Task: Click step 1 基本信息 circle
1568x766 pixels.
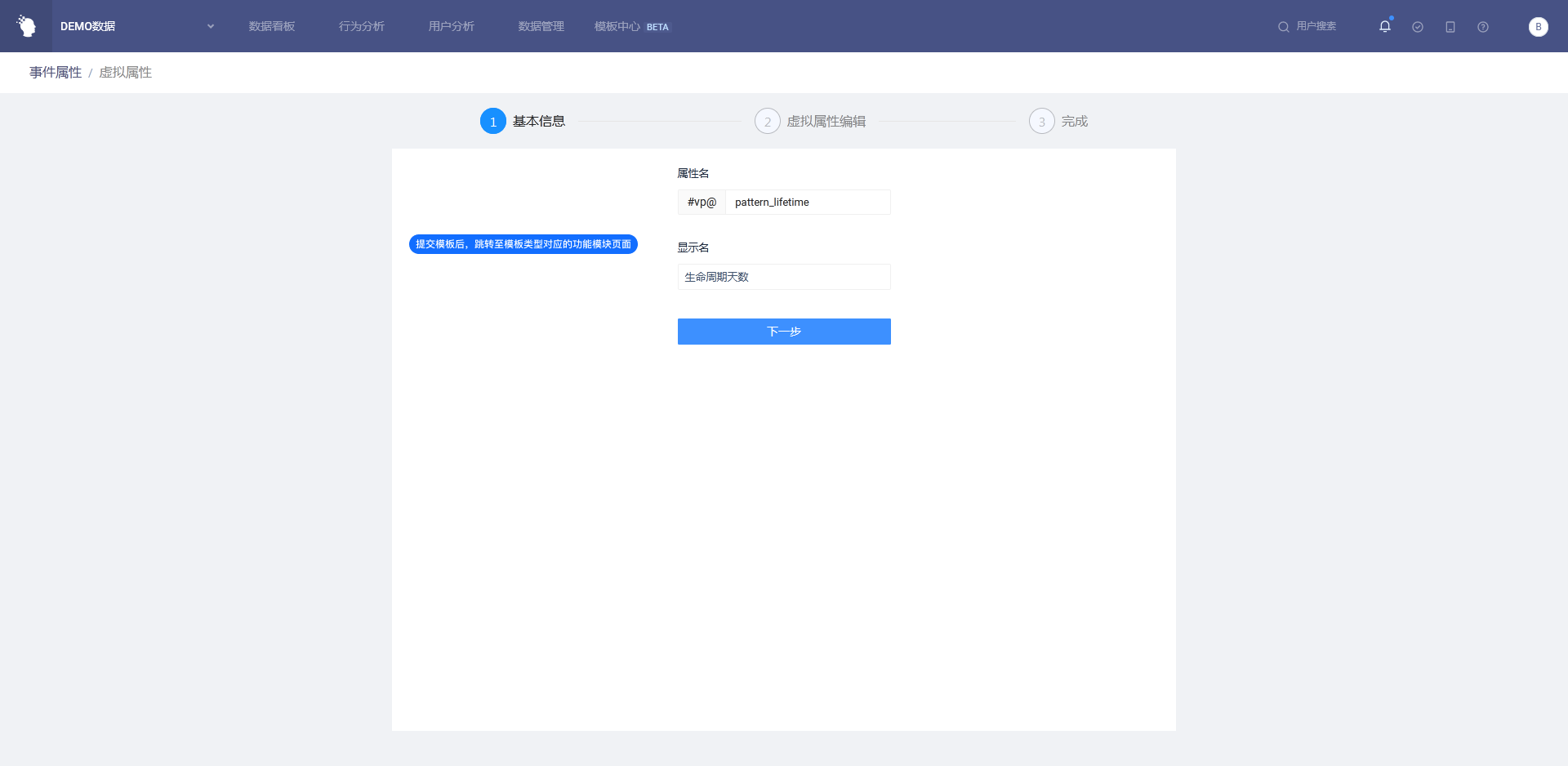Action: 493,122
